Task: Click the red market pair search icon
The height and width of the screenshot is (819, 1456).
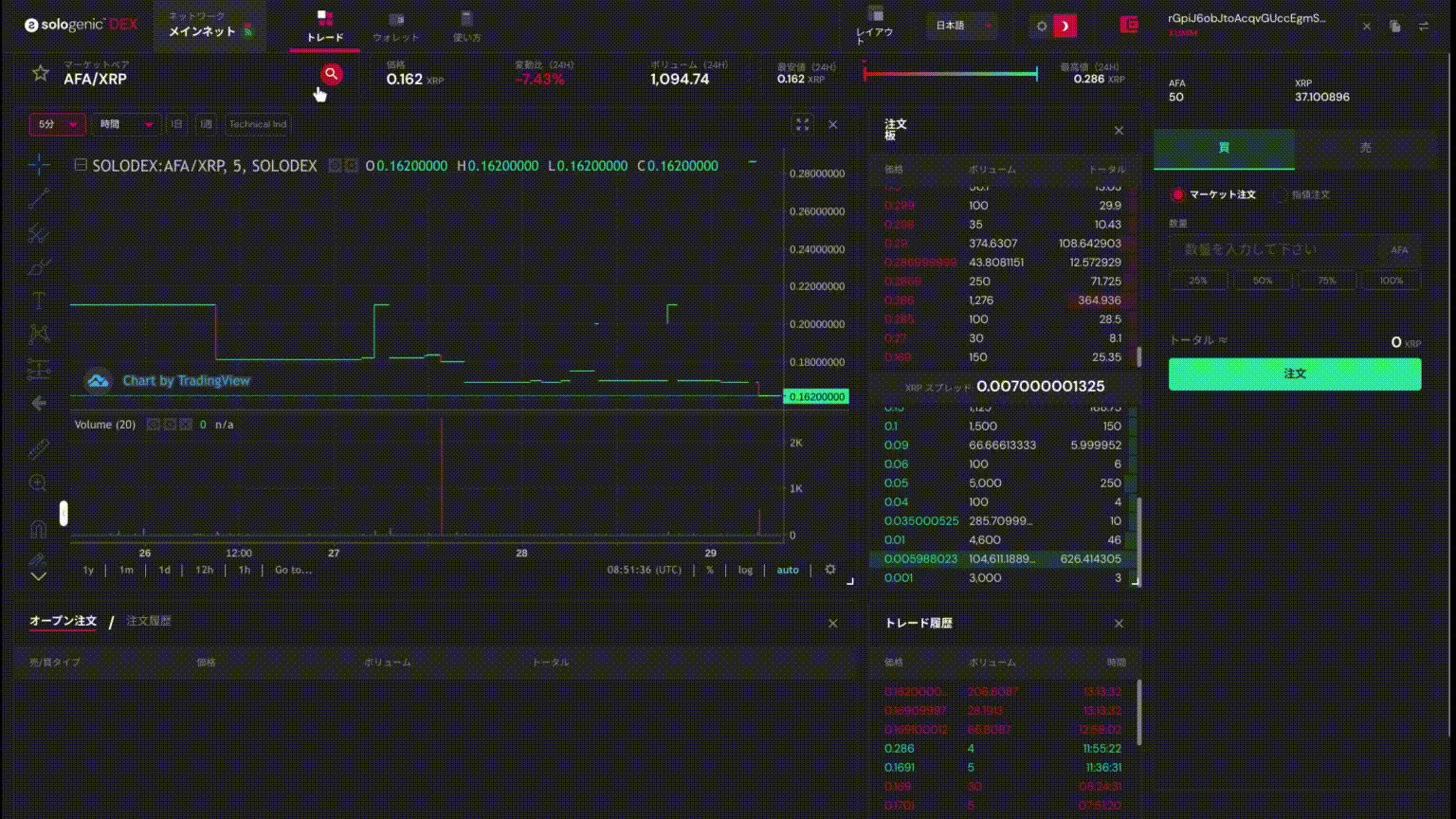Action: 331,74
